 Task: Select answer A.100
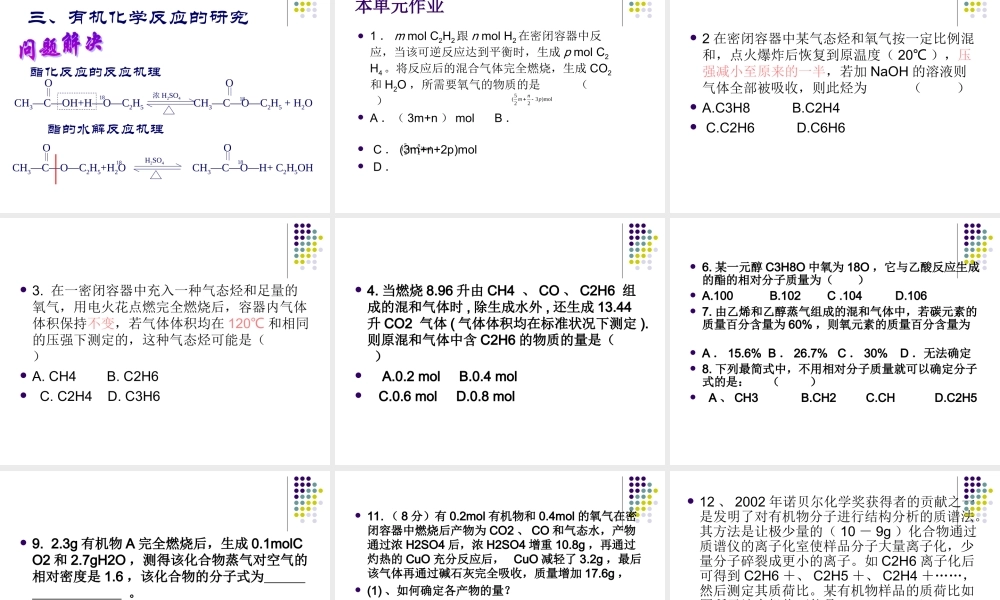click(717, 296)
